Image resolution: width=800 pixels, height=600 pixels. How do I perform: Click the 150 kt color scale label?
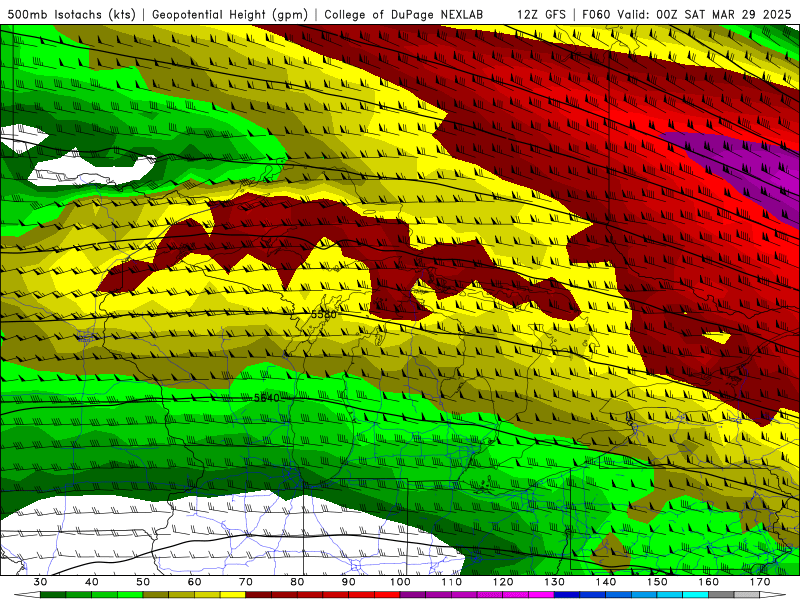tap(657, 582)
